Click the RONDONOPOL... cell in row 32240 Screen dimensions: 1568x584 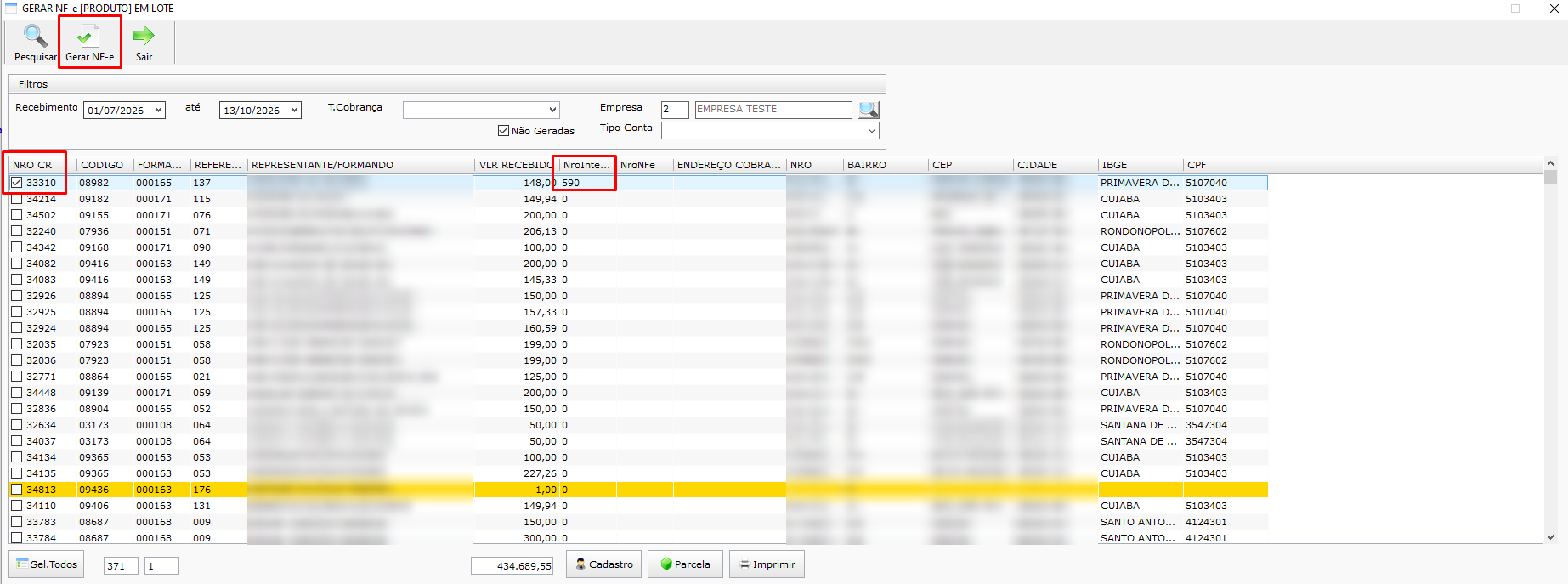[x=1140, y=231]
